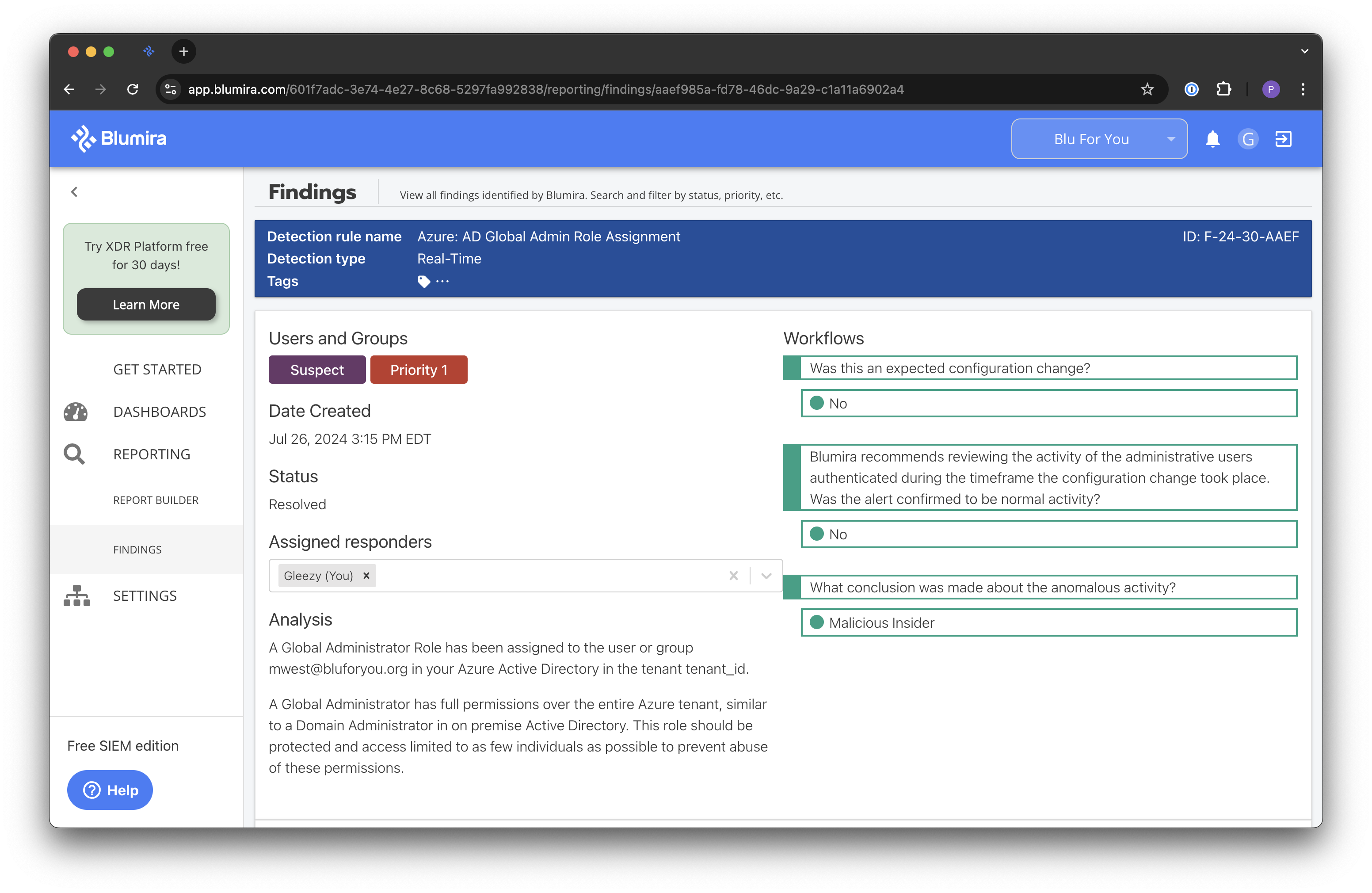Screen dimensions: 1372x893
Task: Open a new browser tab
Action: click(x=184, y=51)
